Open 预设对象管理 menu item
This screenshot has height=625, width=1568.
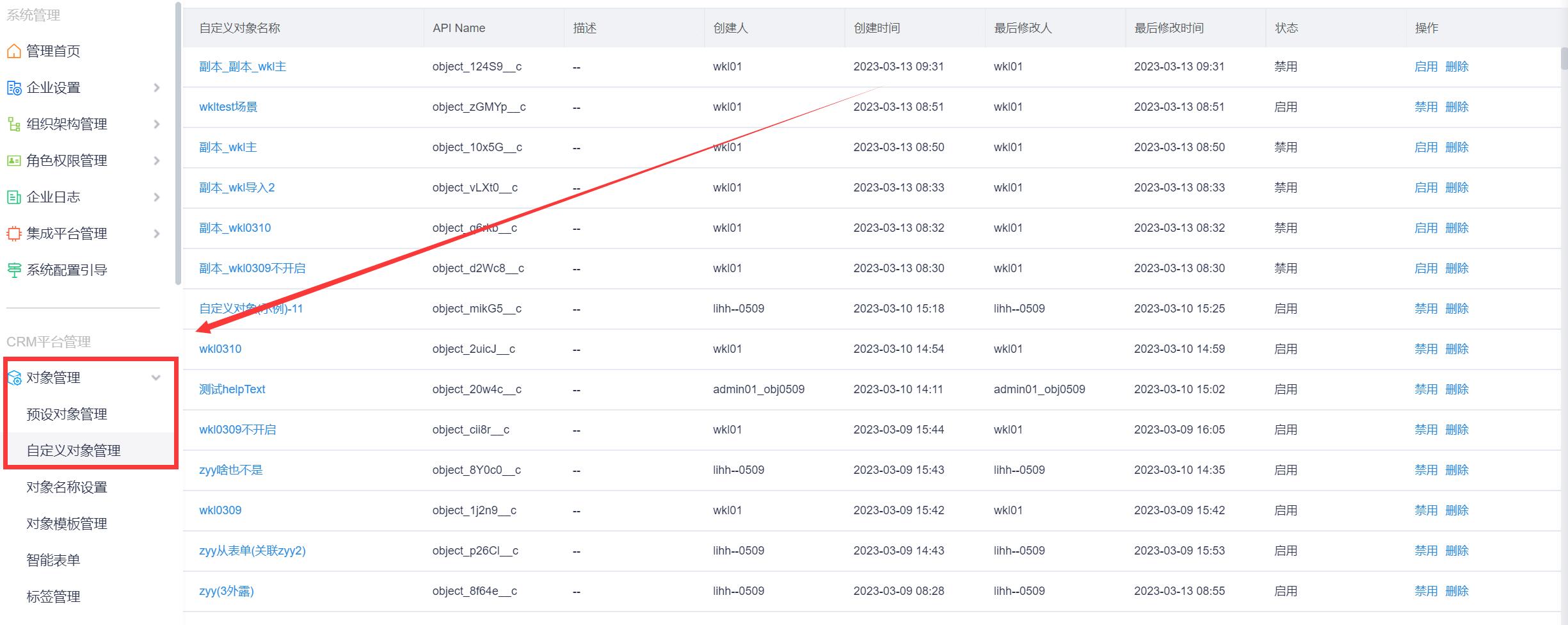tap(67, 414)
